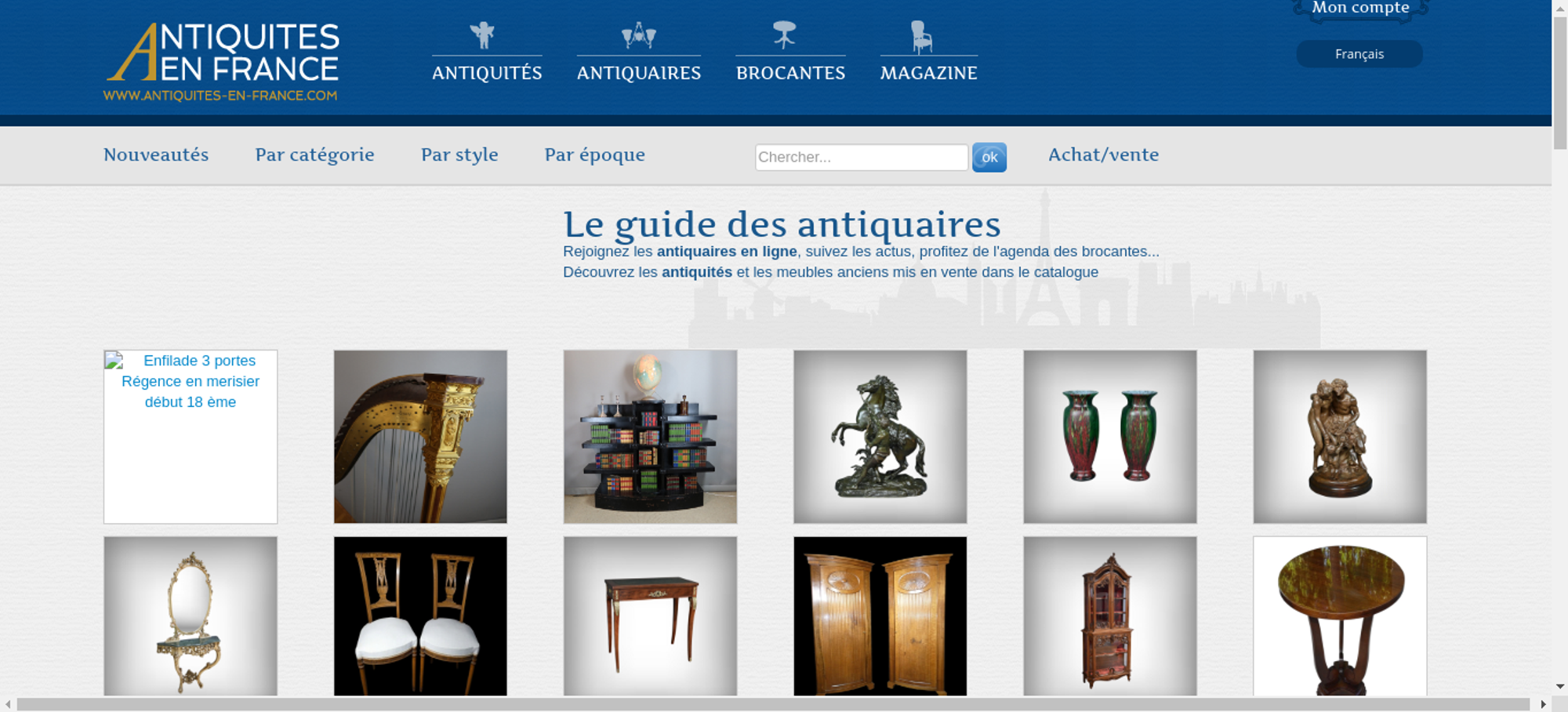Click the broken image icon for Enfilade
The width and height of the screenshot is (1568, 712).
[x=114, y=361]
